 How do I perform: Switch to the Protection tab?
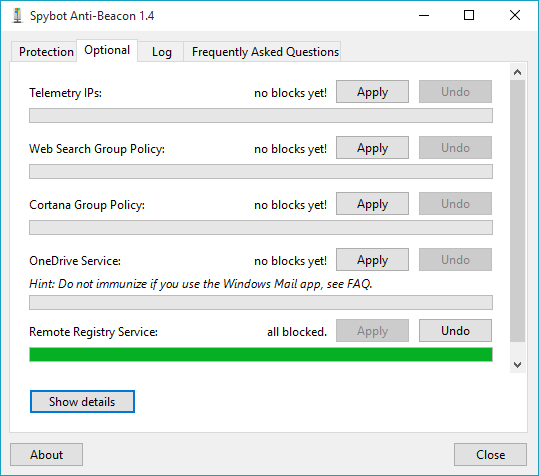tap(44, 52)
